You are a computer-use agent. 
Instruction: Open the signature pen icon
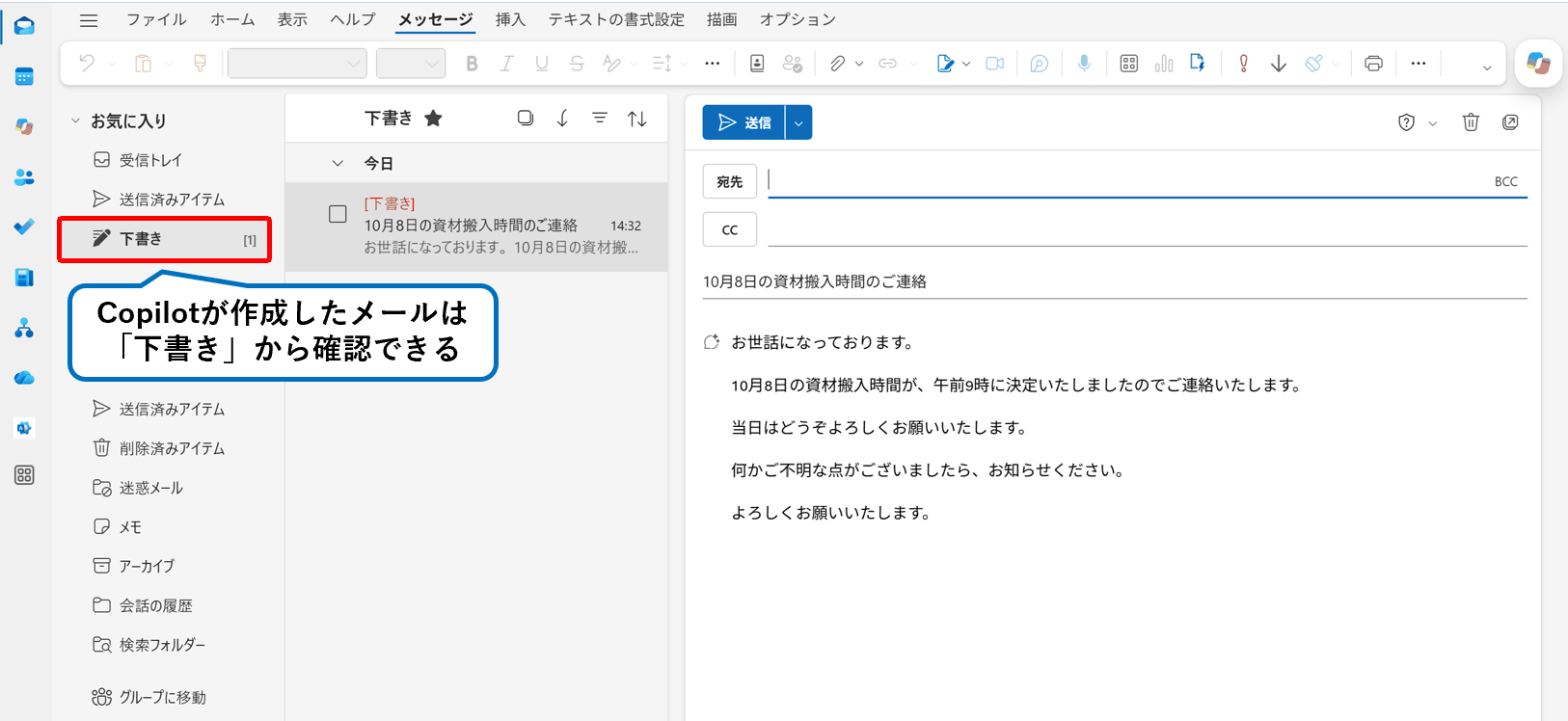(945, 64)
